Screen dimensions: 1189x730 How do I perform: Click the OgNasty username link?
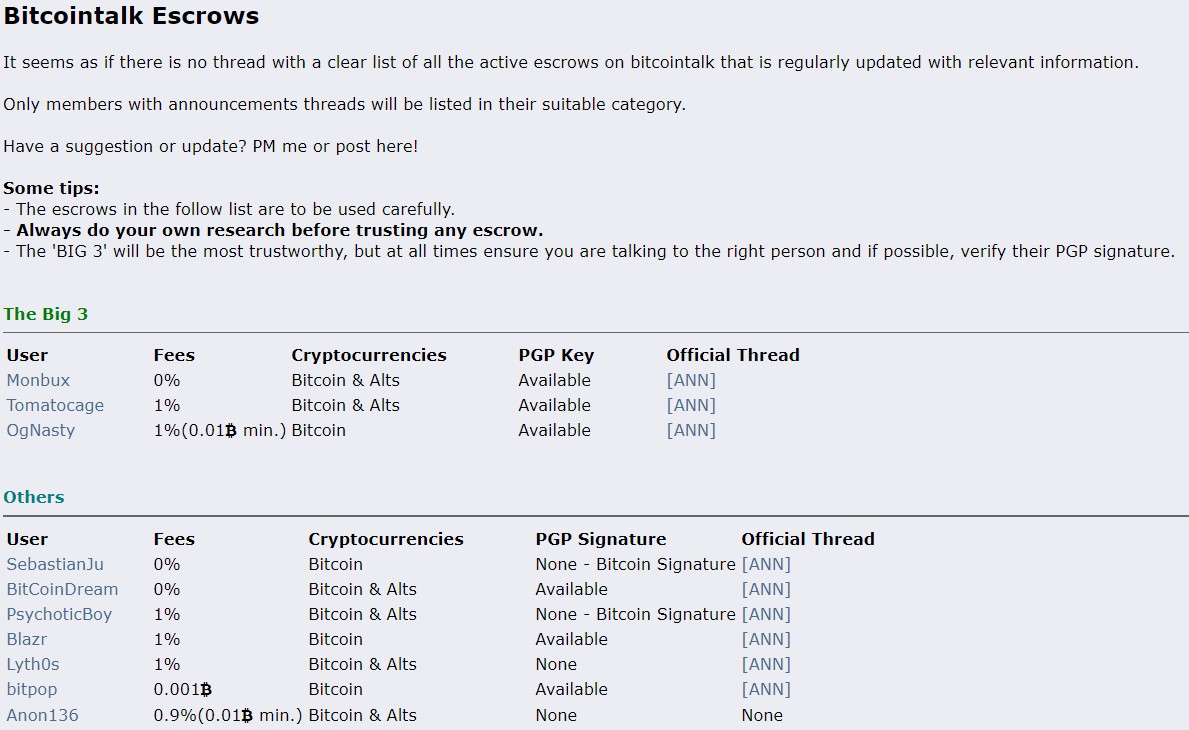coord(41,430)
